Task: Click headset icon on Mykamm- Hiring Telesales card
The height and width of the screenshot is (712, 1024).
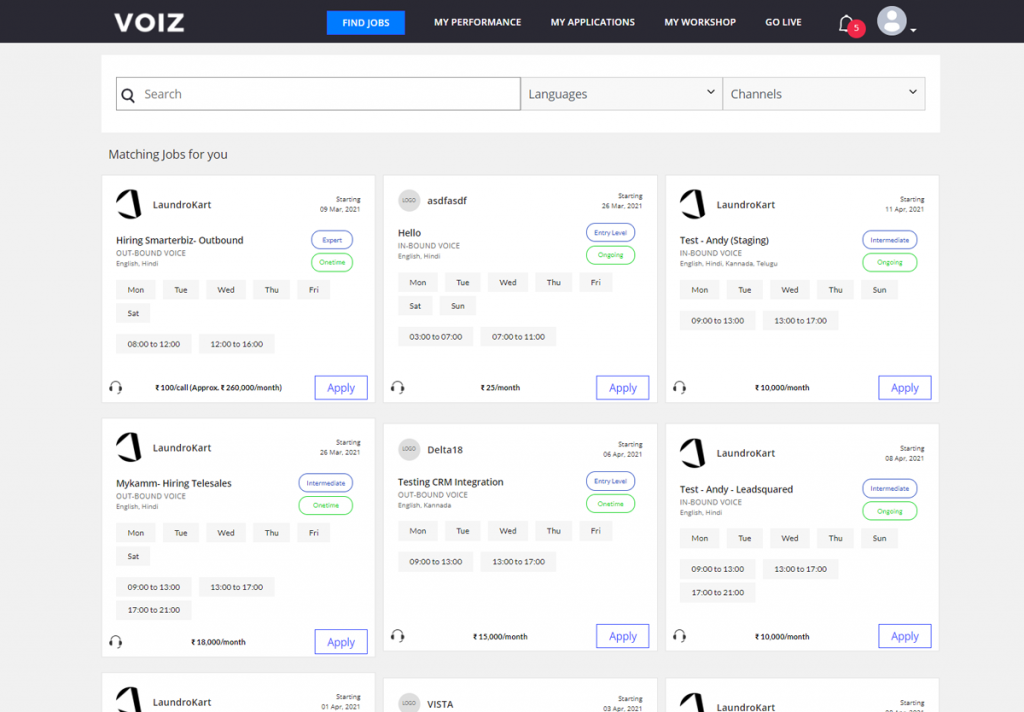Action: click(116, 641)
